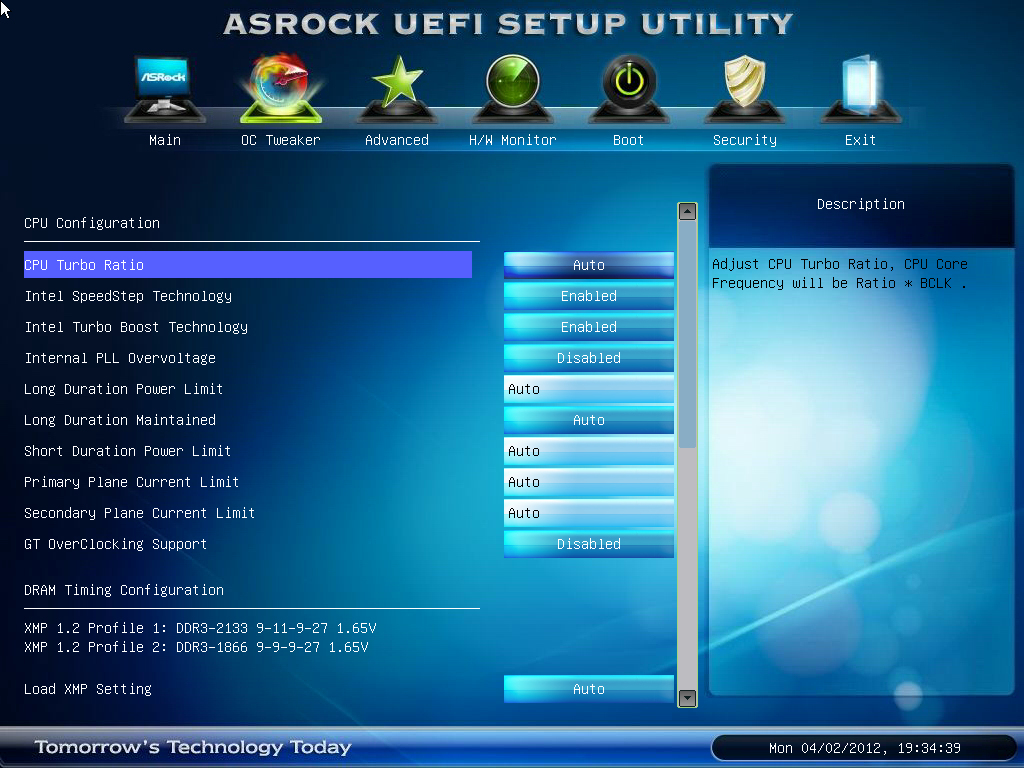1024x768 pixels.
Task: Open the CPU Turbo Ratio Auto dropdown
Action: coord(588,265)
